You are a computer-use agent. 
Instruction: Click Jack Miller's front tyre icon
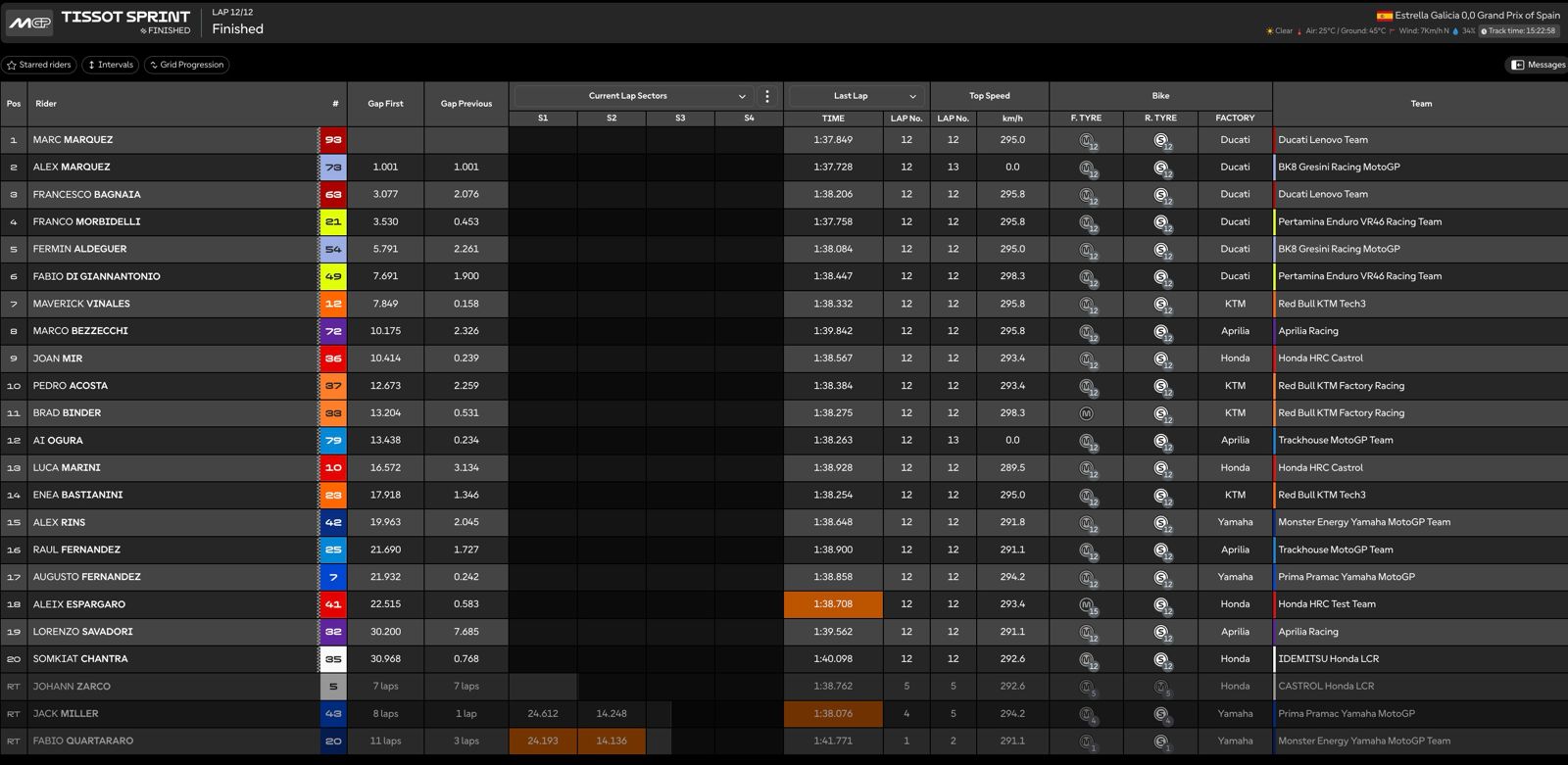tap(1087, 715)
